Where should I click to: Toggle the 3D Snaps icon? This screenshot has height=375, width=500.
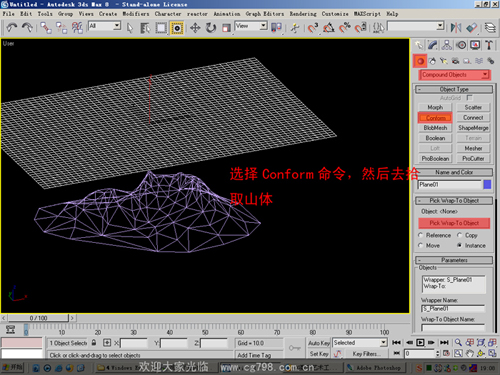pos(313,28)
